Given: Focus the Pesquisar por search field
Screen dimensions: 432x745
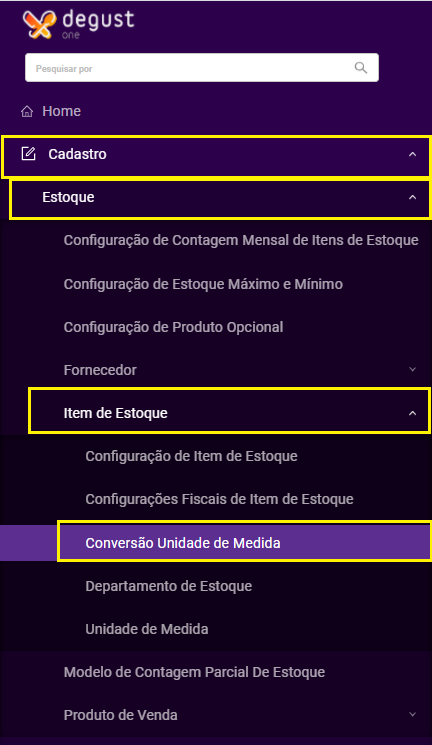Looking at the screenshot, I should [202, 68].
